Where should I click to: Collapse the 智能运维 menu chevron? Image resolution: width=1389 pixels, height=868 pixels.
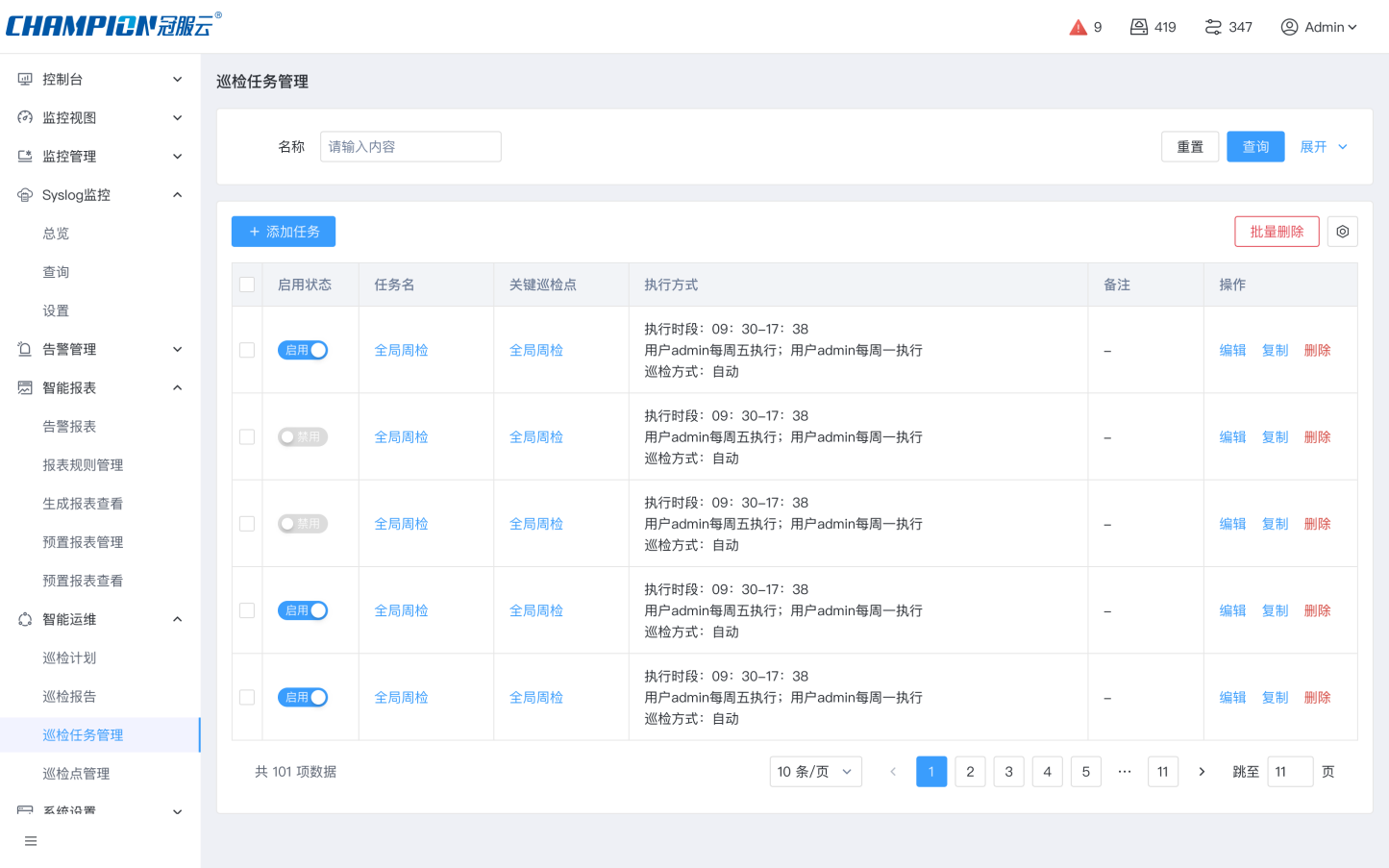pos(177,619)
